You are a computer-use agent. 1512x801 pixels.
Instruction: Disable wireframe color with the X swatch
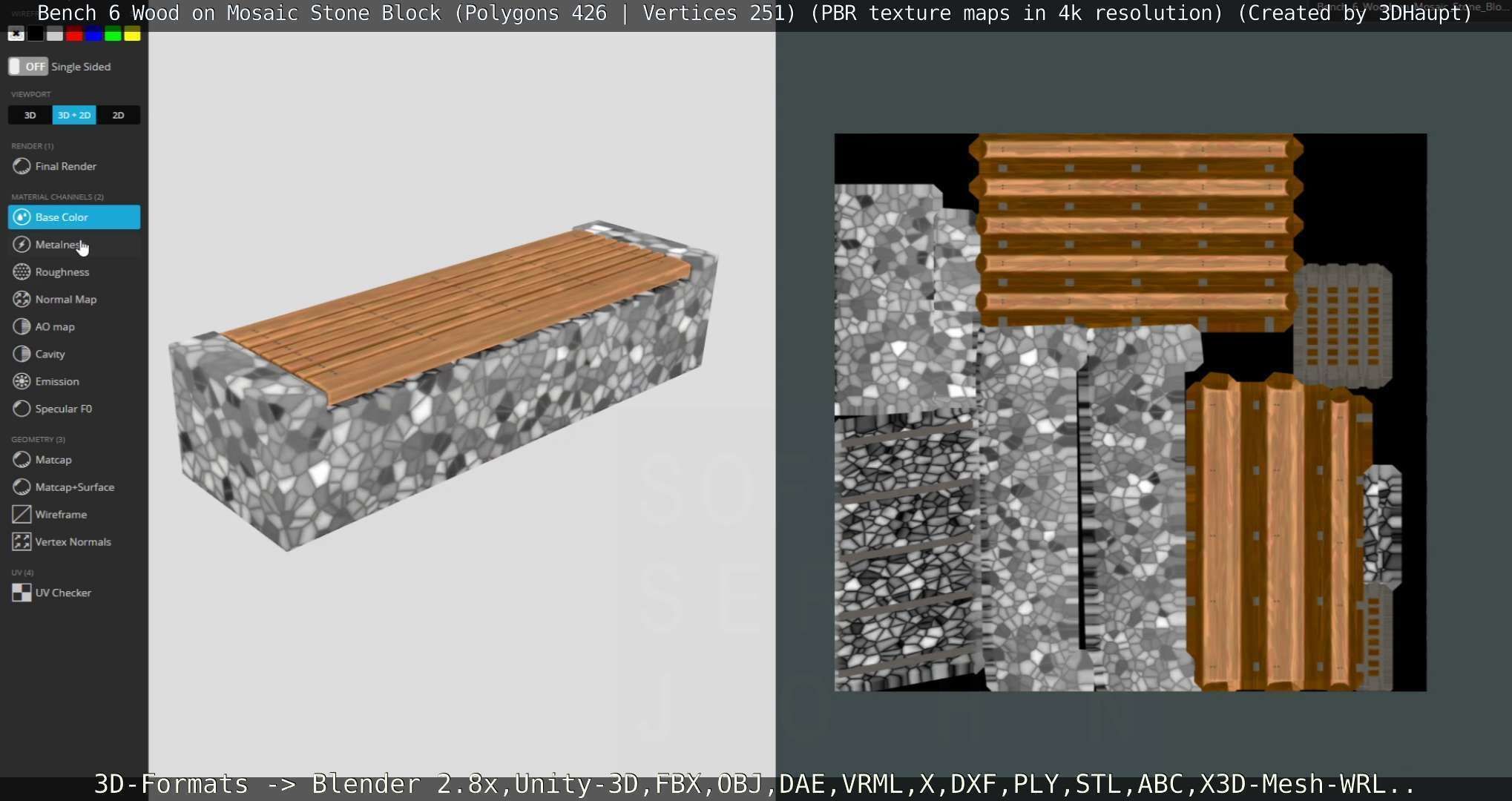(16, 34)
